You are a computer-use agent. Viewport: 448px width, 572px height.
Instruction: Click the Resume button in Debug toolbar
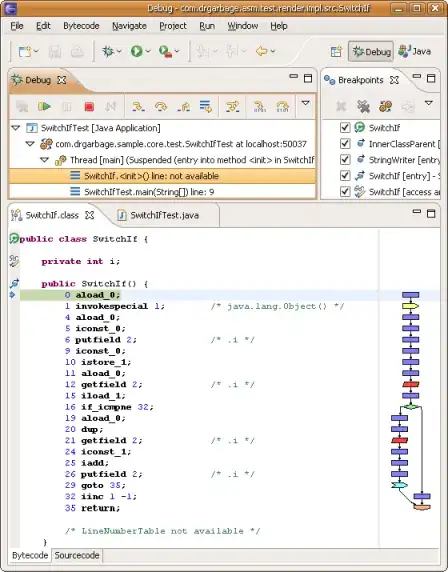click(x=44, y=107)
